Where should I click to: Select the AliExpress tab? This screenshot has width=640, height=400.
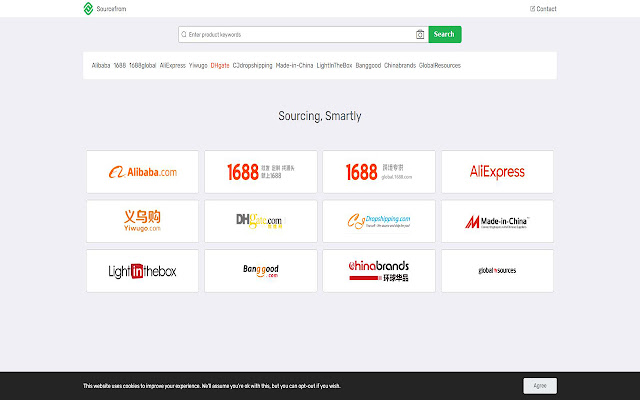pyautogui.click(x=172, y=65)
